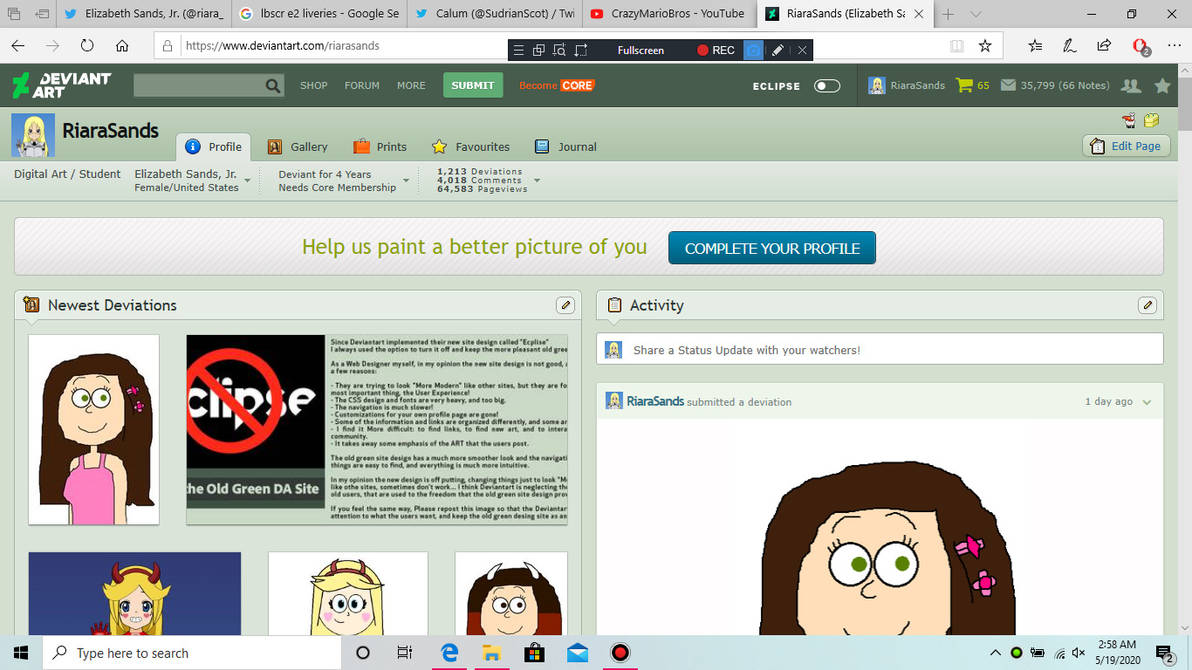Click the RiaraSands link in activity post

pos(655,401)
